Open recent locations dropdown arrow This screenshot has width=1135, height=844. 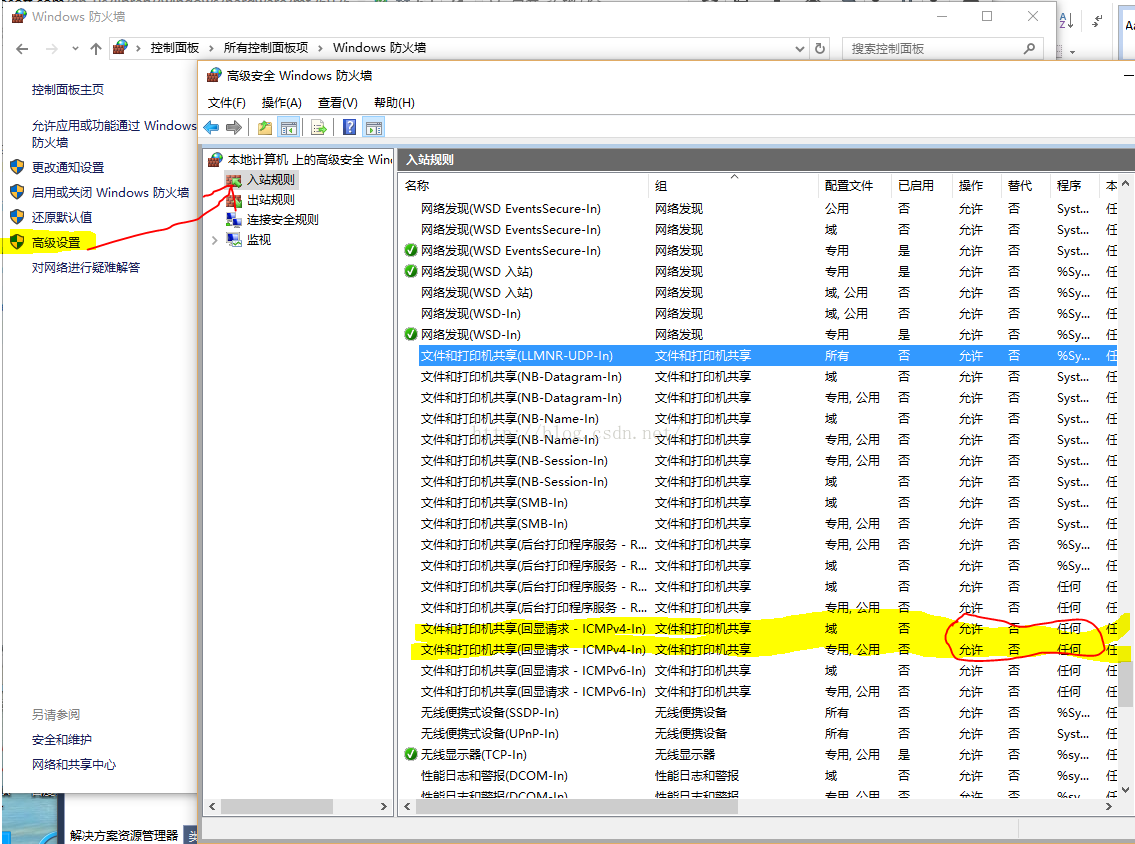click(75, 48)
